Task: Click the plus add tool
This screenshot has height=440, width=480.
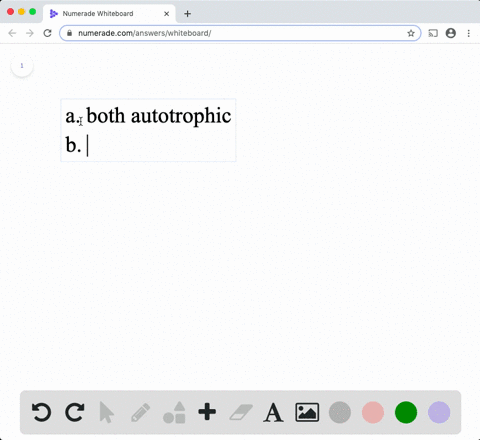Action: [207, 412]
